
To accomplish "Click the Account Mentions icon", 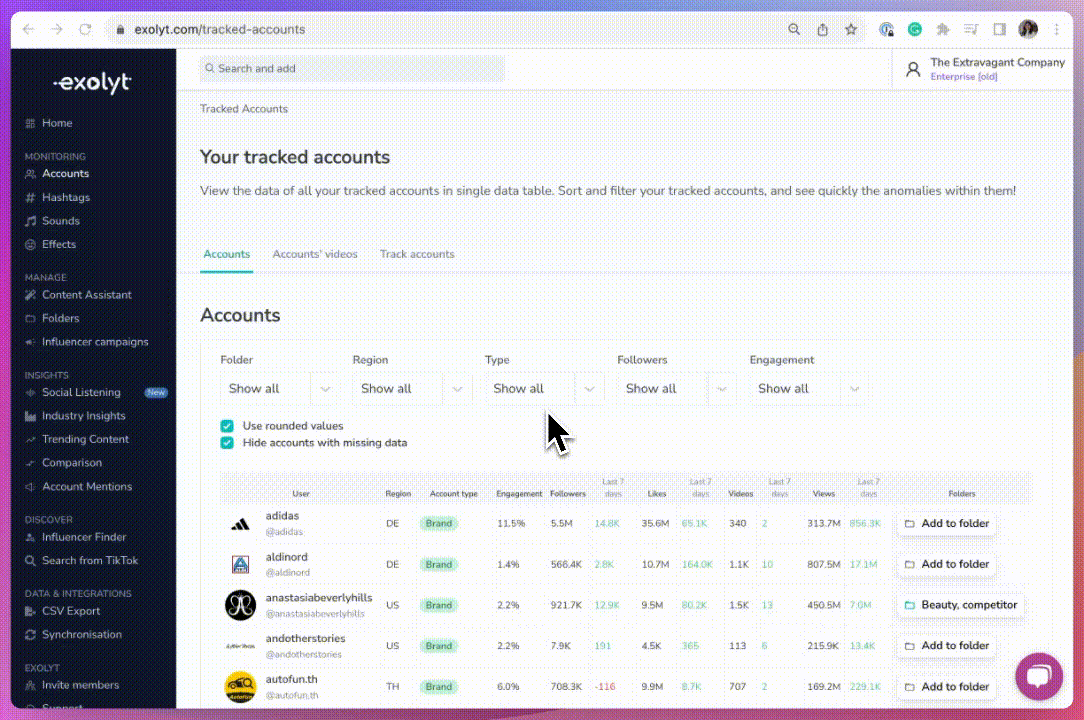I will 30,487.
